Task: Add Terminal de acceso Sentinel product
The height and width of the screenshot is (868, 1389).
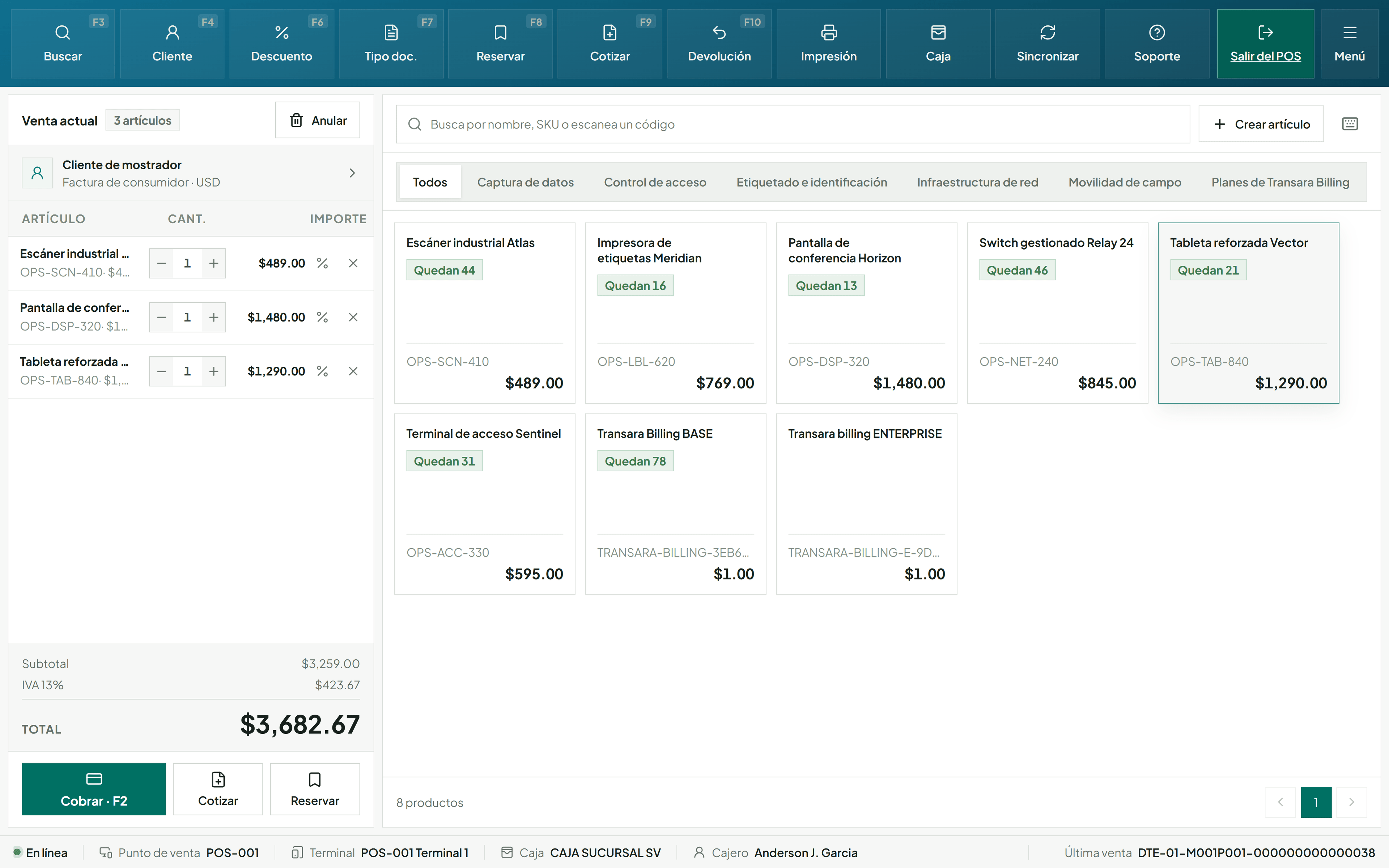Action: [x=484, y=504]
